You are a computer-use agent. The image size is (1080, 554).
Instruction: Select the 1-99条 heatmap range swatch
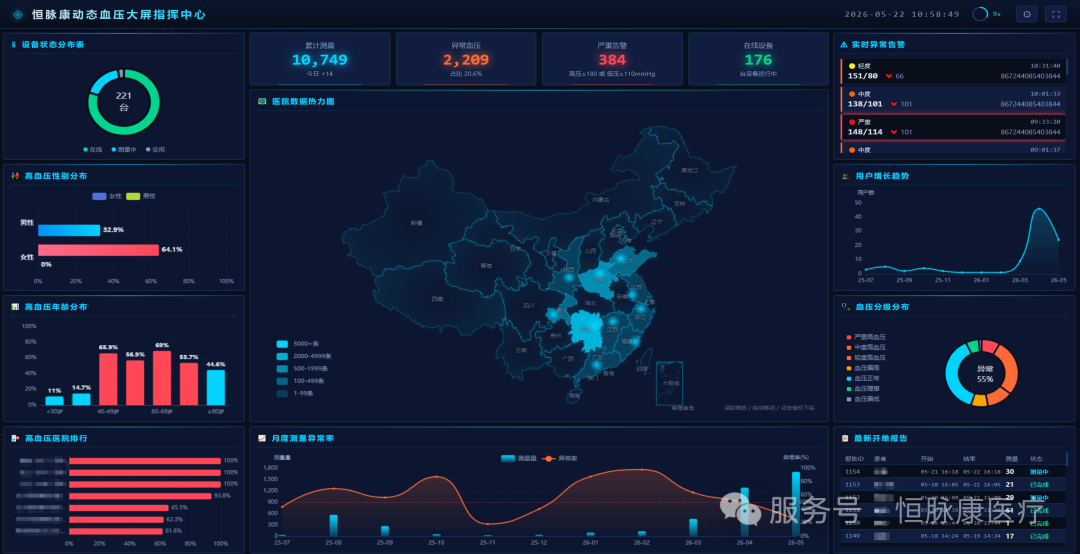[x=282, y=393]
